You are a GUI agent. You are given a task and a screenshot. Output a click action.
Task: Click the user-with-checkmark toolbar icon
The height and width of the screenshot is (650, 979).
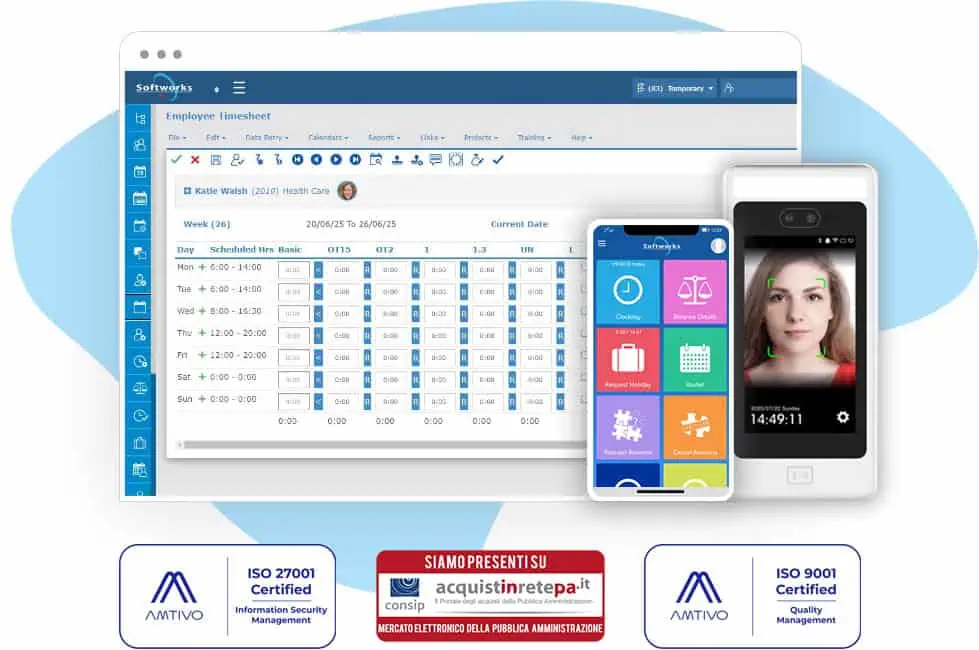237,160
